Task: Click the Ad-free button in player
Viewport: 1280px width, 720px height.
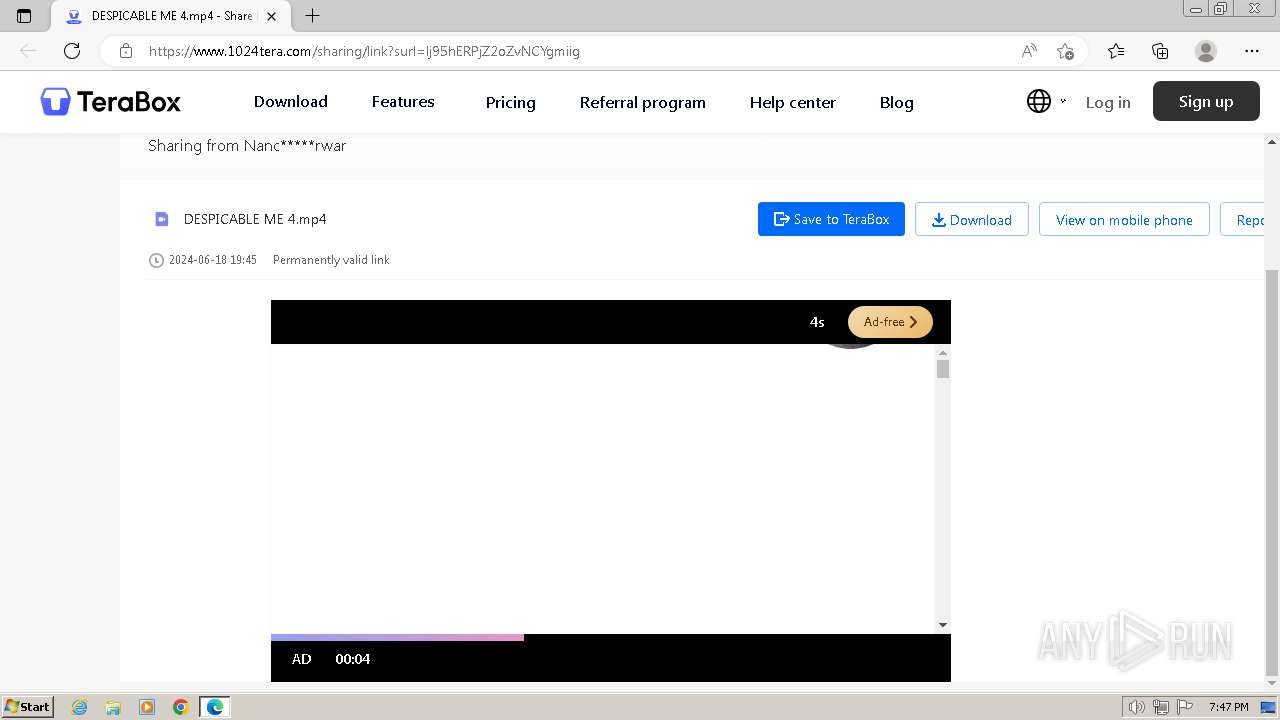Action: [890, 322]
